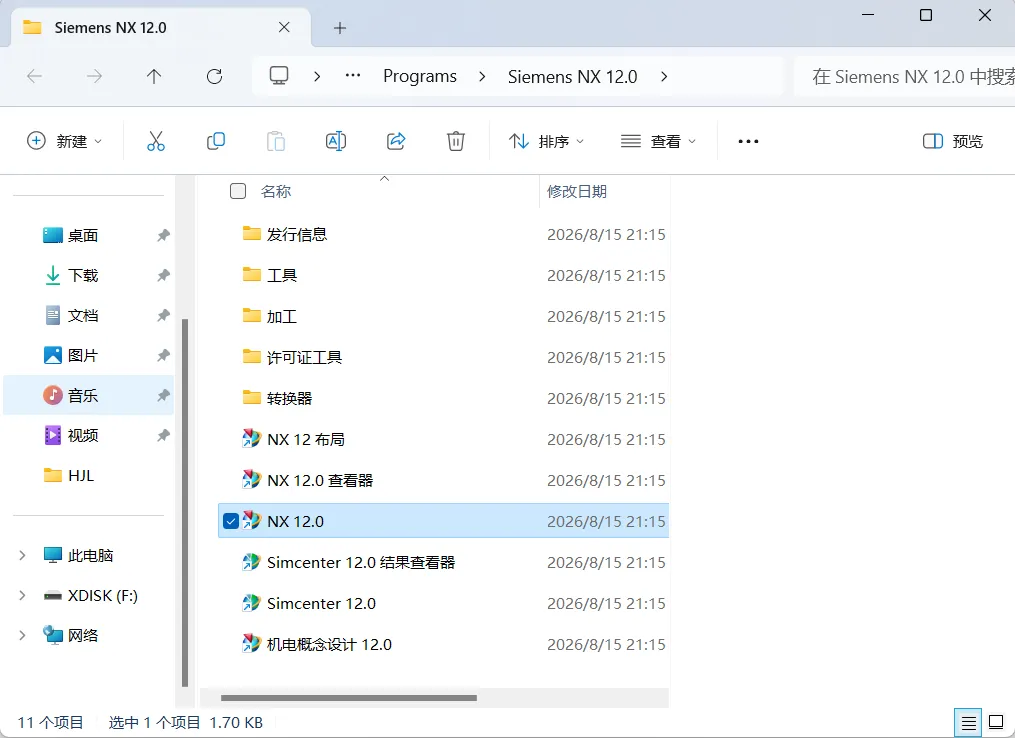Expand chevron after monitor icon in address bar

pyautogui.click(x=317, y=76)
